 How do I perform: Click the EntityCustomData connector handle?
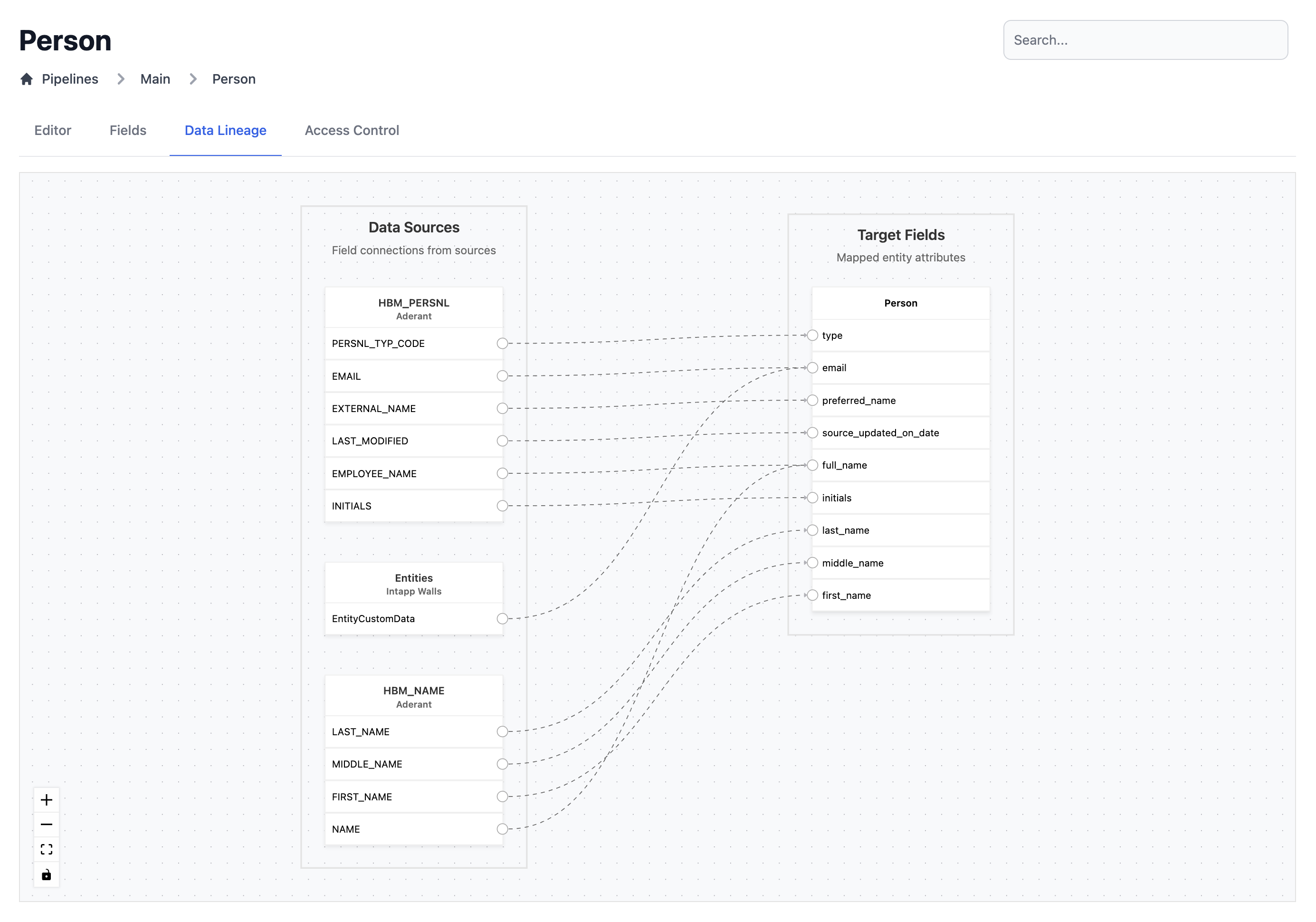tap(502, 619)
